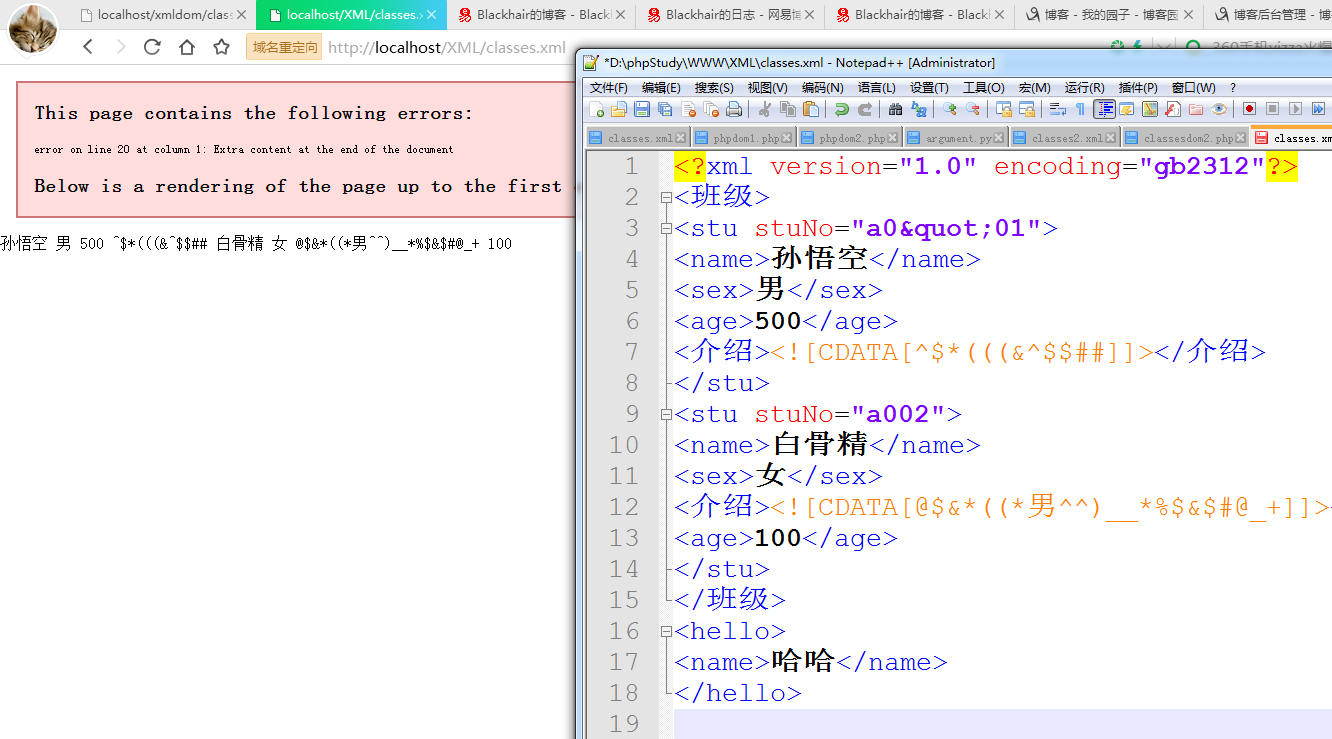Open the Find dialog via binoculars icon

coord(896,110)
